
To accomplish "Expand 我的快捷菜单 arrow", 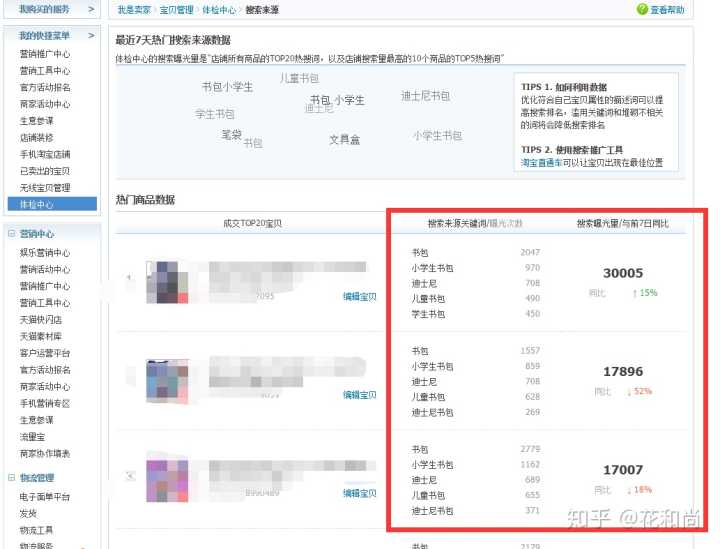I will 91,35.
